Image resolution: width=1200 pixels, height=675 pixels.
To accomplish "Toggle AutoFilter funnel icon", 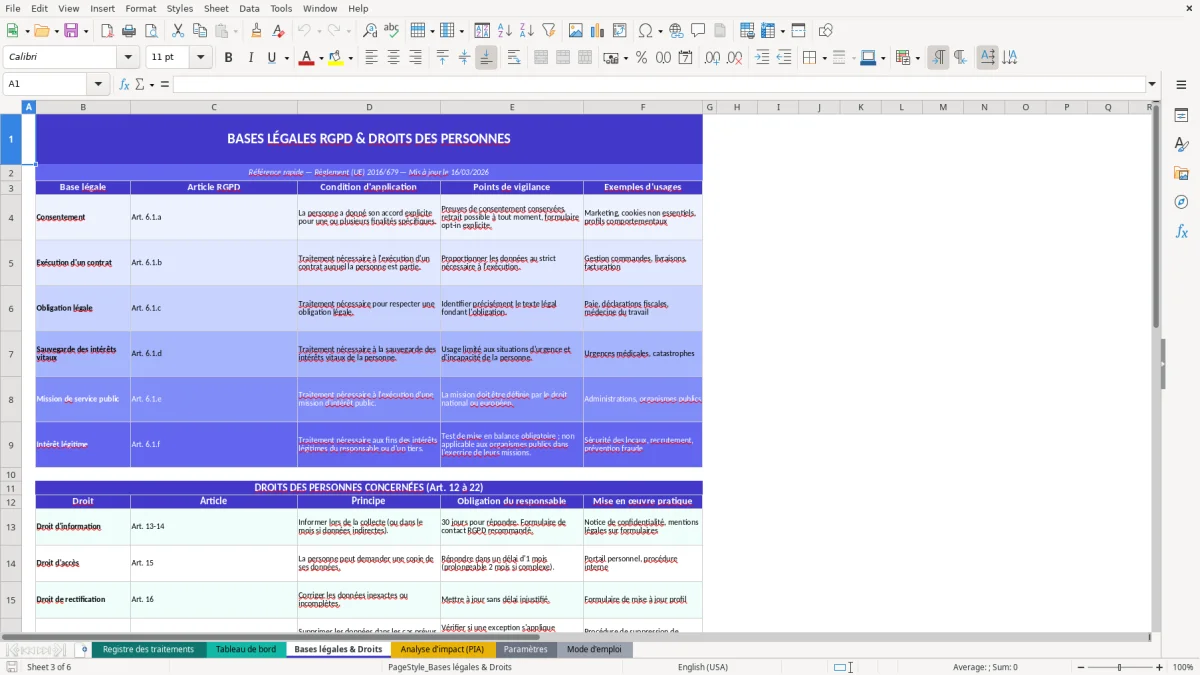I will (x=548, y=31).
